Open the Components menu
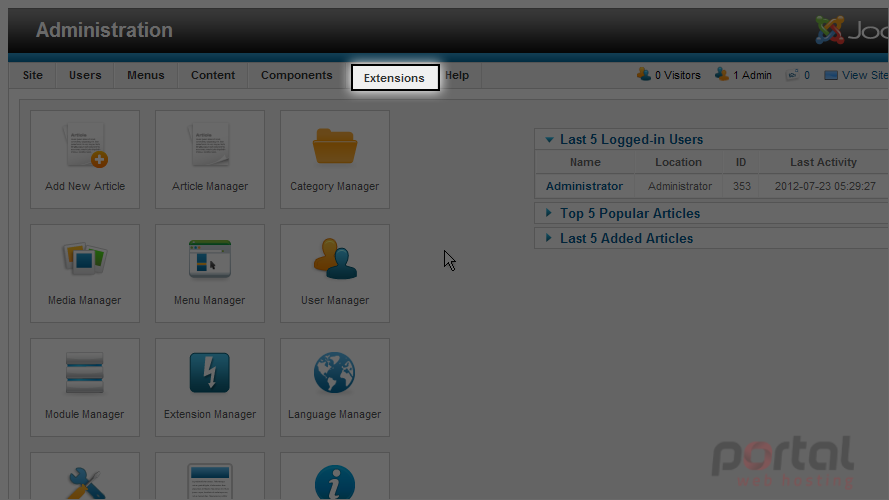The image size is (889, 500). 297,75
